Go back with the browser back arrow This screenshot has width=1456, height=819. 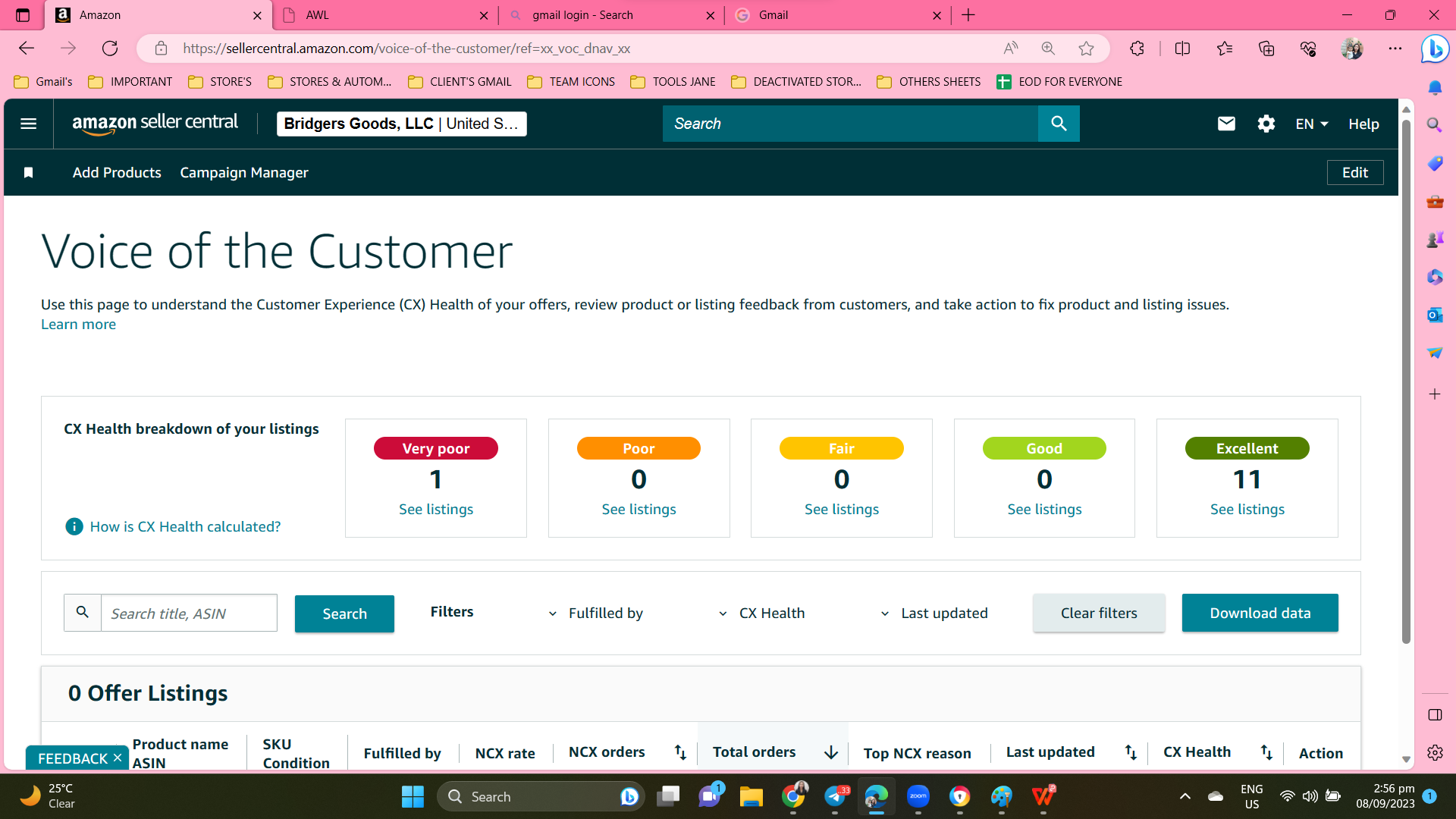pos(27,49)
